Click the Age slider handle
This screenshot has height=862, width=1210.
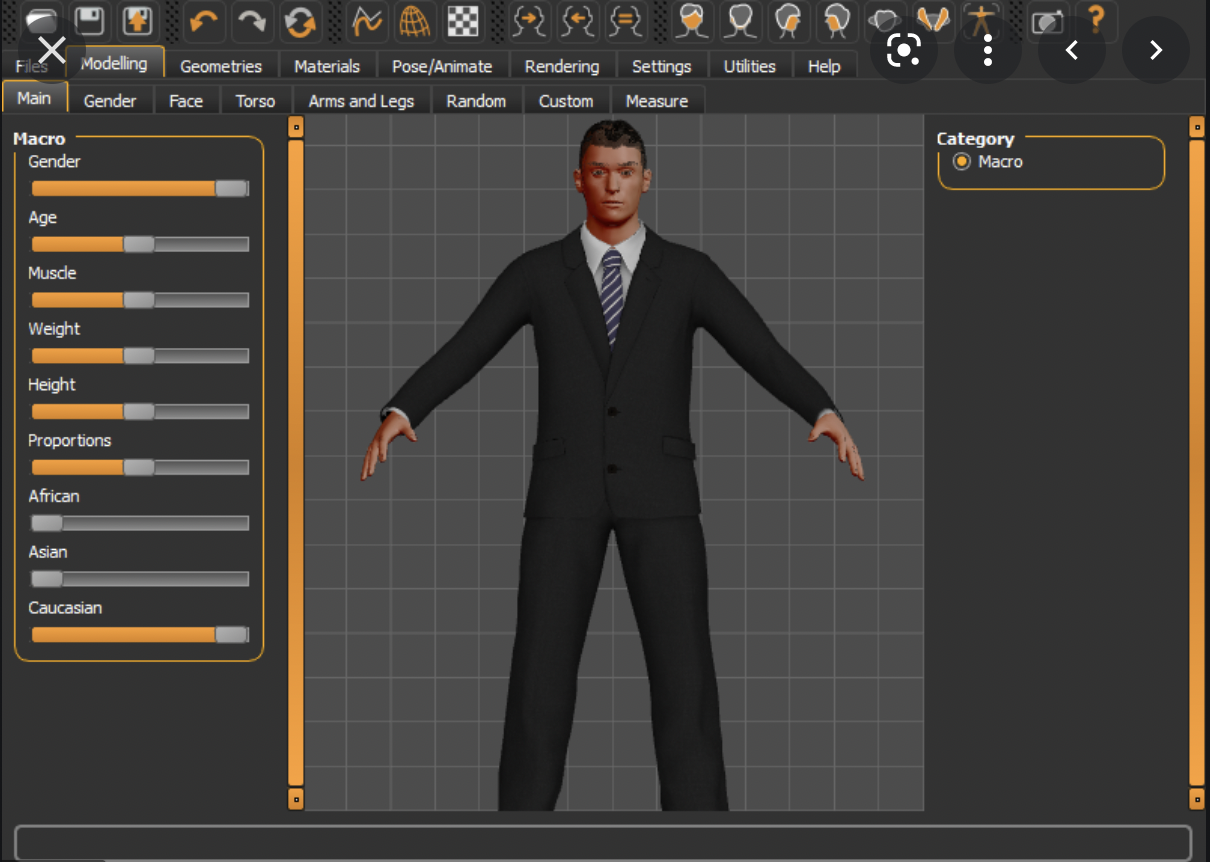pos(139,244)
